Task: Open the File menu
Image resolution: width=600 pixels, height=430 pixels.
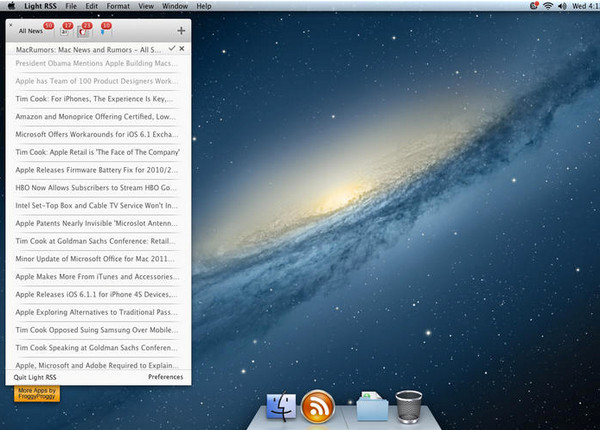Action: pos(71,6)
